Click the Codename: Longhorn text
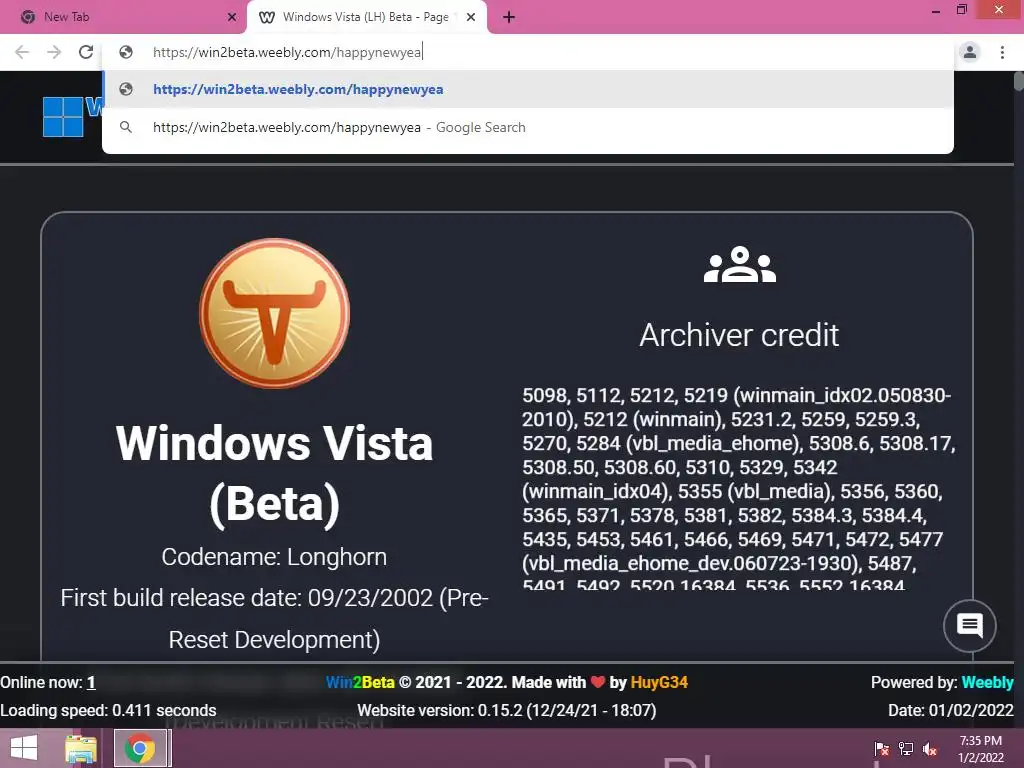This screenshot has height=768, width=1024. [x=274, y=557]
